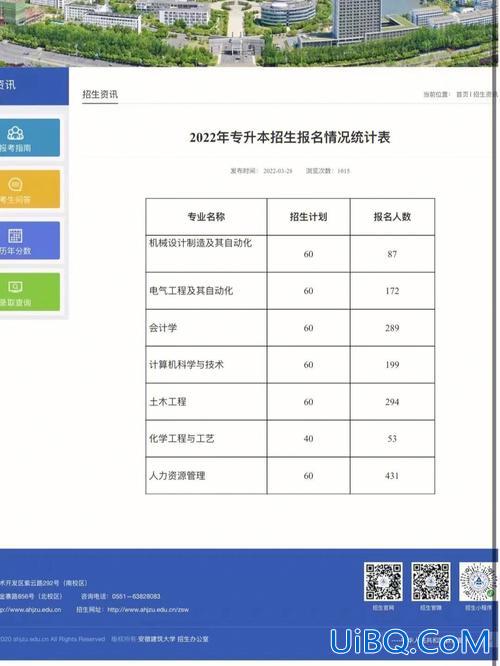Click the 294 applicants value
500x666 pixels.
[x=392, y=402]
